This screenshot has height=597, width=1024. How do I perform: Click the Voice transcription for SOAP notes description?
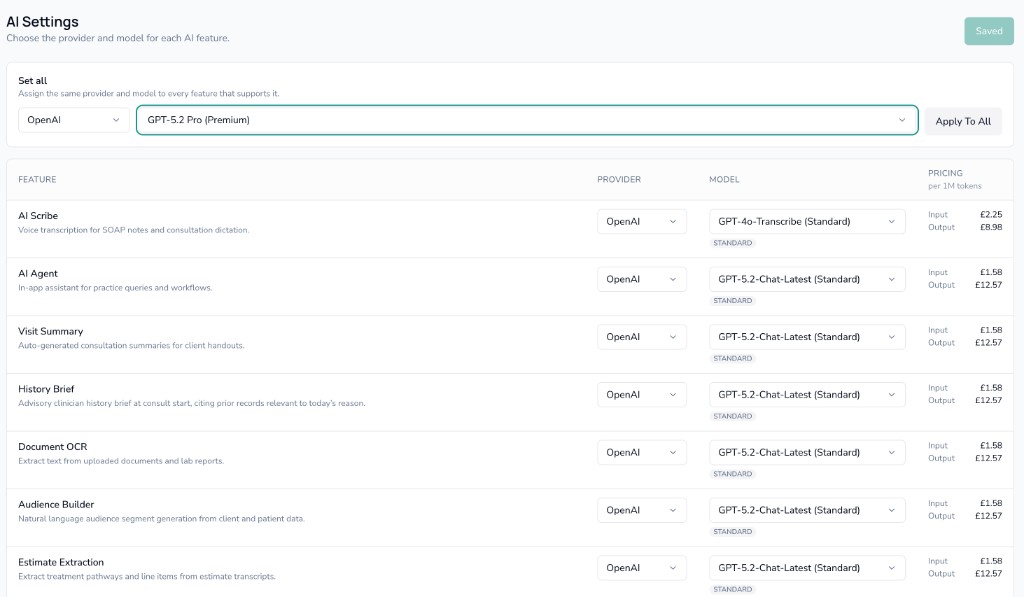(133, 230)
